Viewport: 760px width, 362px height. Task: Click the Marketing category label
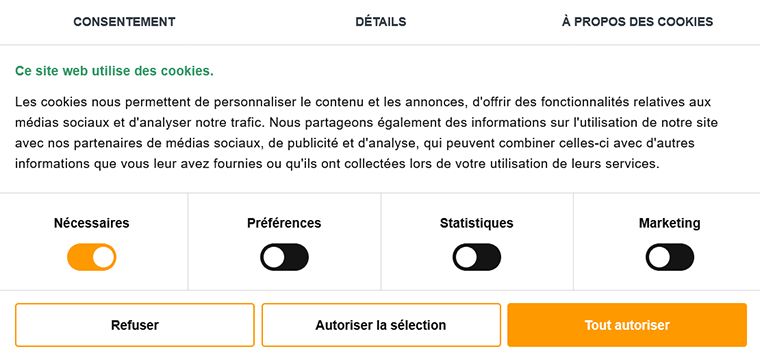(x=669, y=223)
